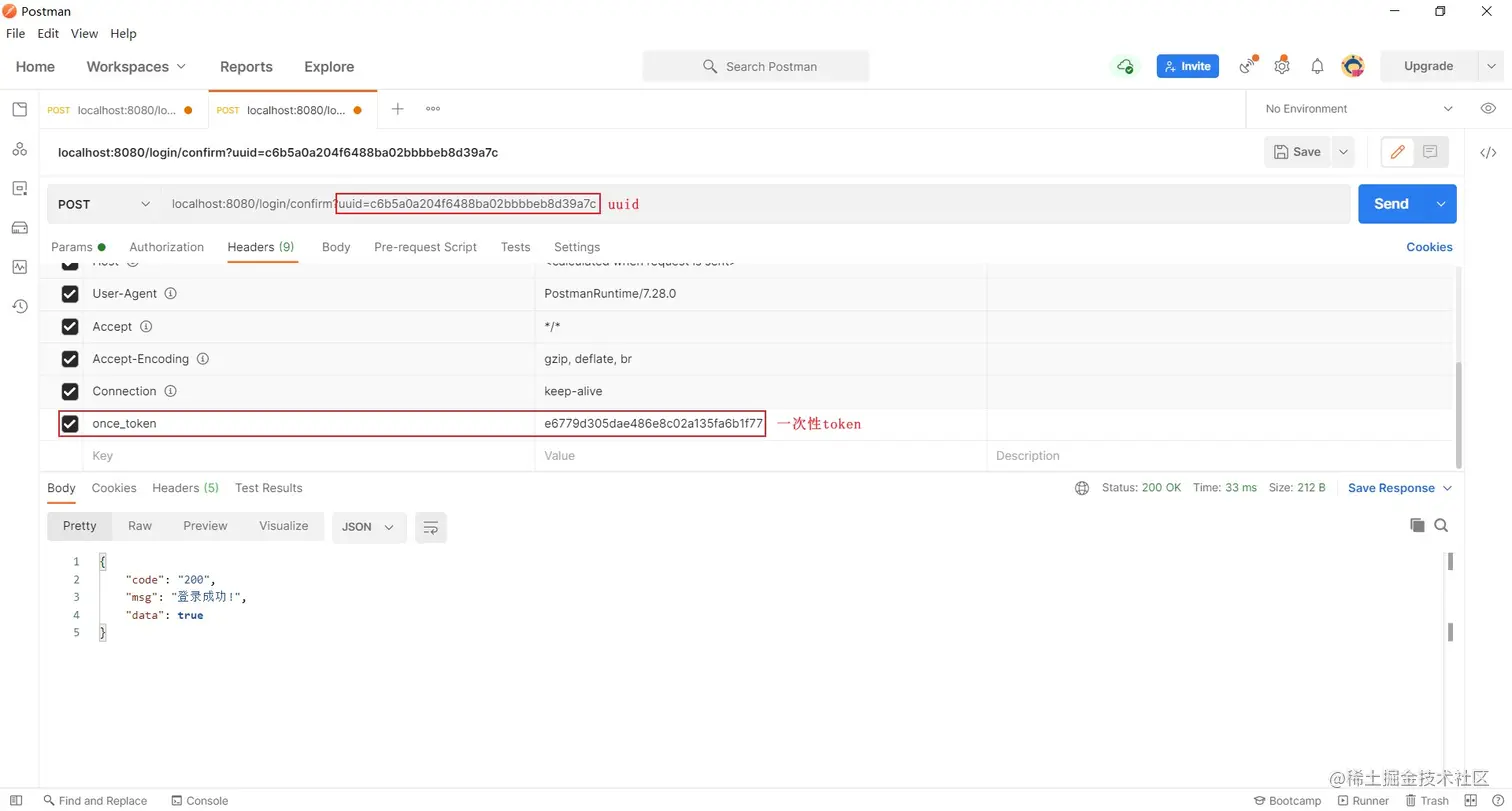This screenshot has height=811, width=1512.
Task: Select the Raw response view
Action: [140, 526]
